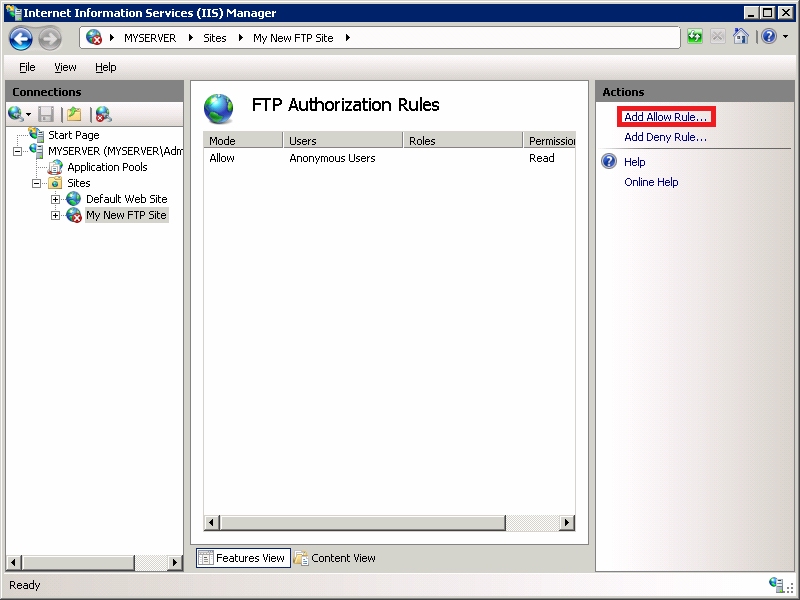Open the blue Help question-mark toolbar icon
The height and width of the screenshot is (600, 800).
pyautogui.click(x=768, y=36)
